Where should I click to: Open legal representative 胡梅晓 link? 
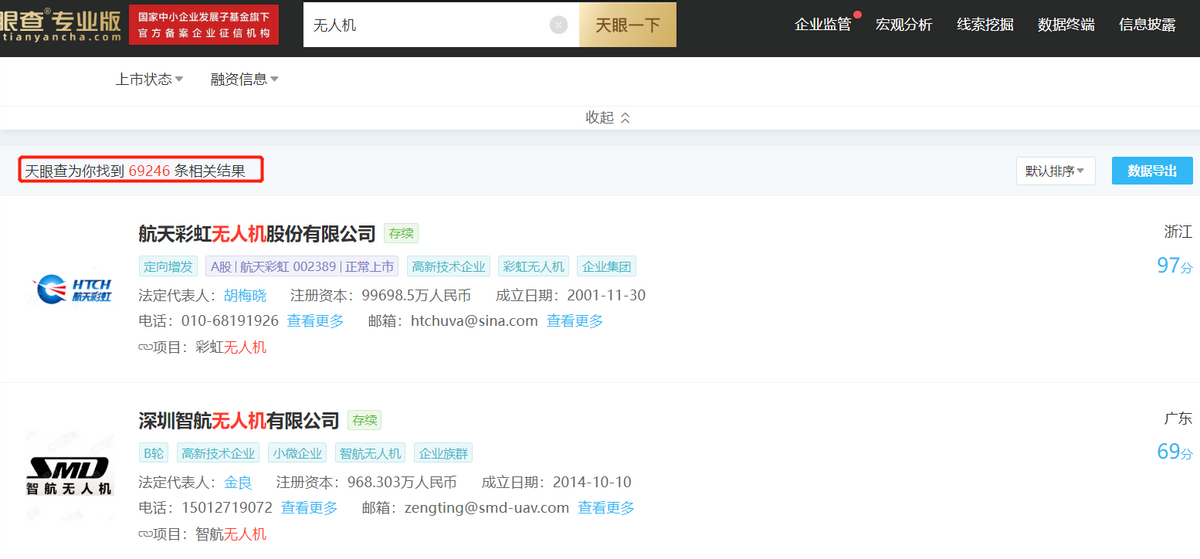click(x=245, y=295)
